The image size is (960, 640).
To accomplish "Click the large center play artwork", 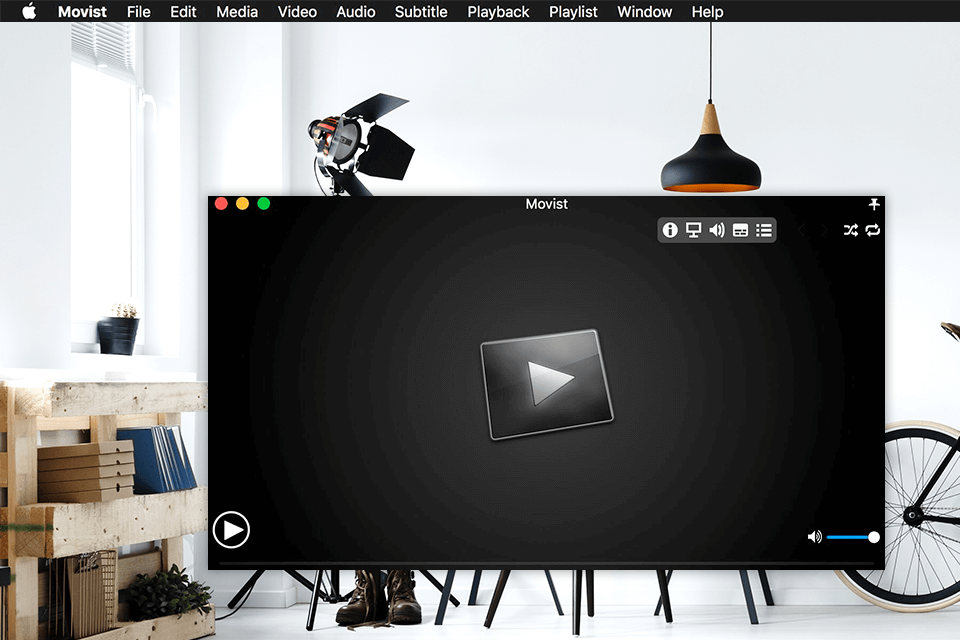I will (x=547, y=385).
